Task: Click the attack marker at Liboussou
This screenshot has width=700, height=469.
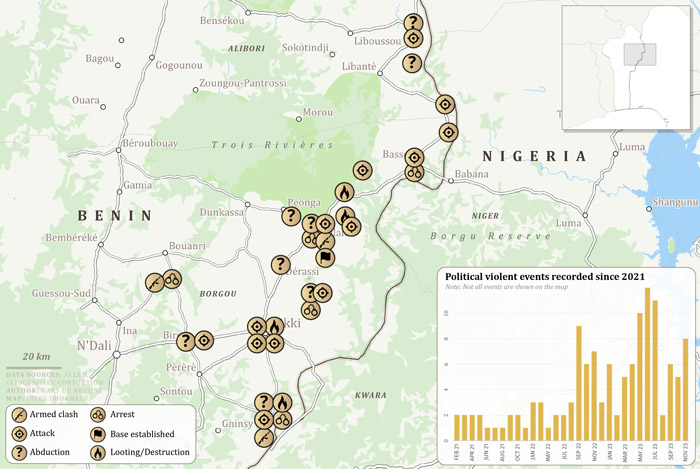Action: pos(413,38)
